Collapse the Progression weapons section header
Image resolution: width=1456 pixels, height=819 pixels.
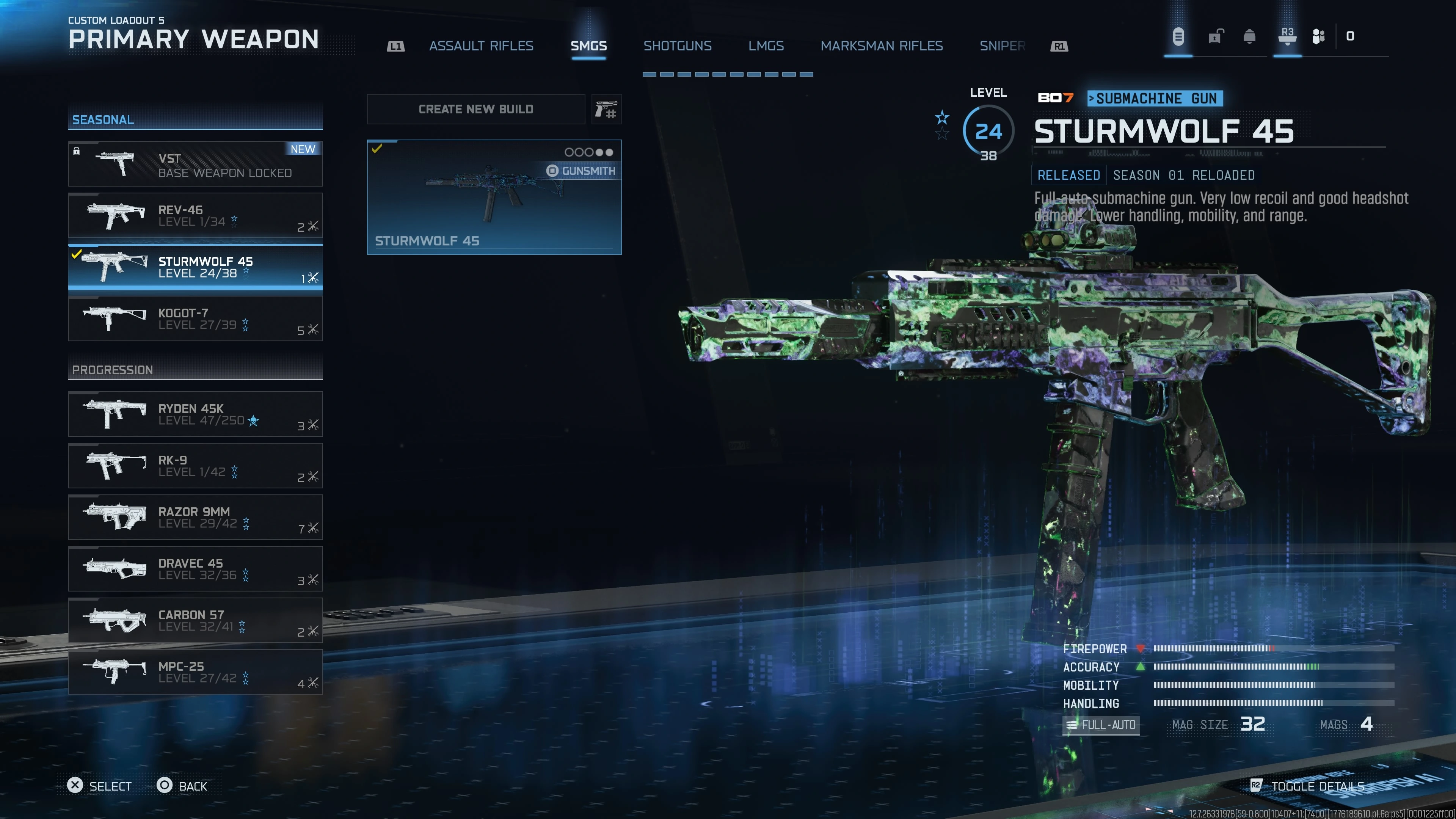click(196, 370)
